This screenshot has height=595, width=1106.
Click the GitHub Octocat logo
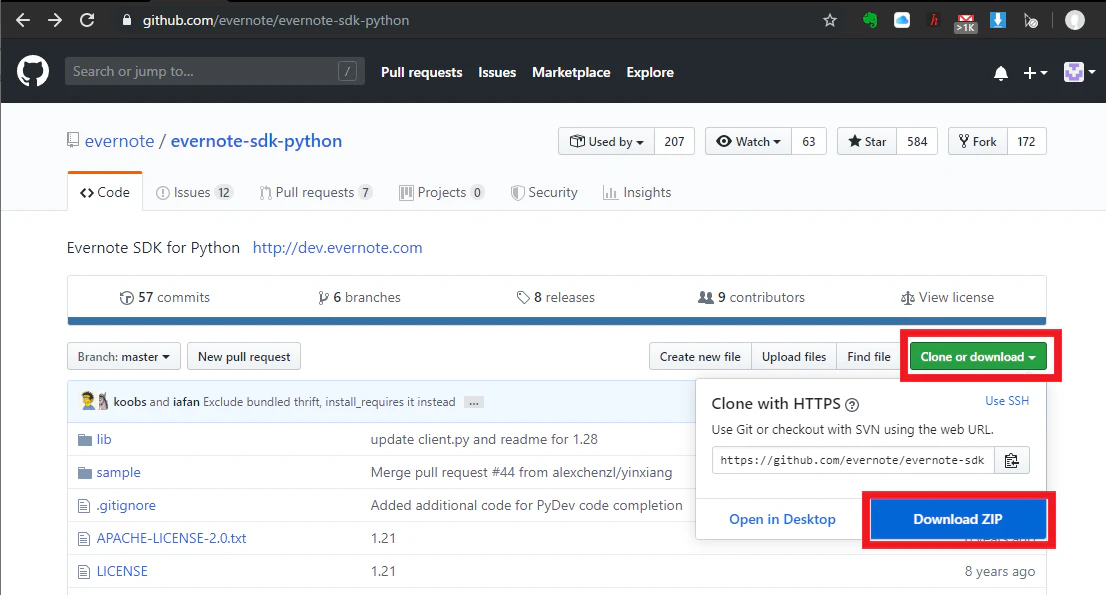pyautogui.click(x=33, y=72)
